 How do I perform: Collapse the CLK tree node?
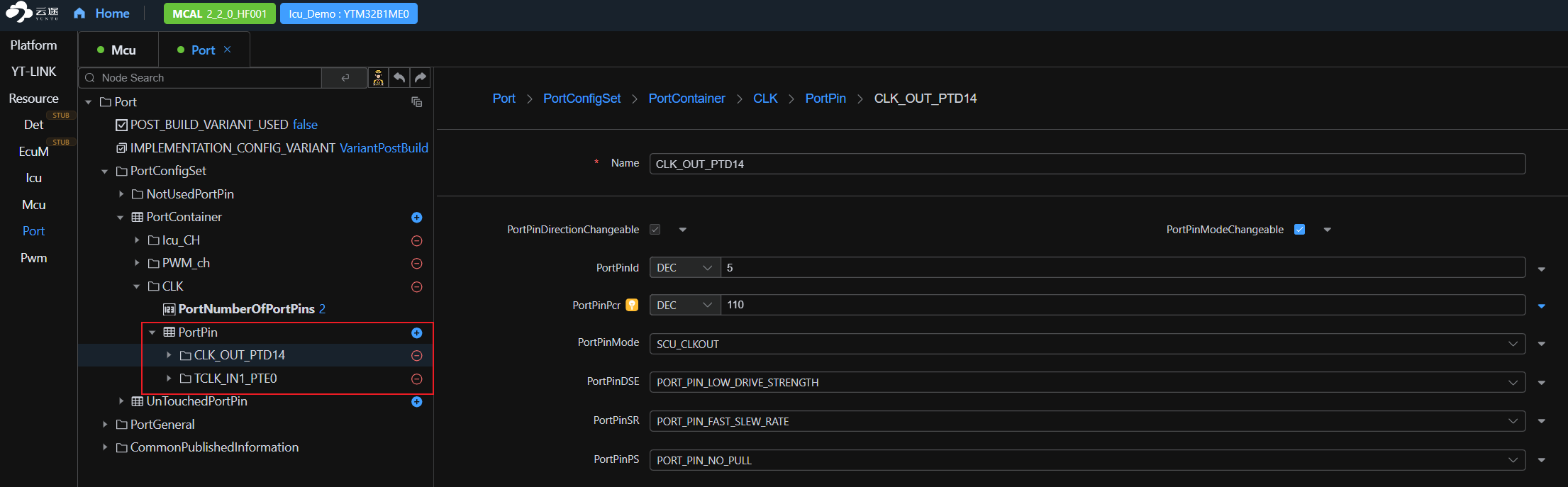(136, 286)
